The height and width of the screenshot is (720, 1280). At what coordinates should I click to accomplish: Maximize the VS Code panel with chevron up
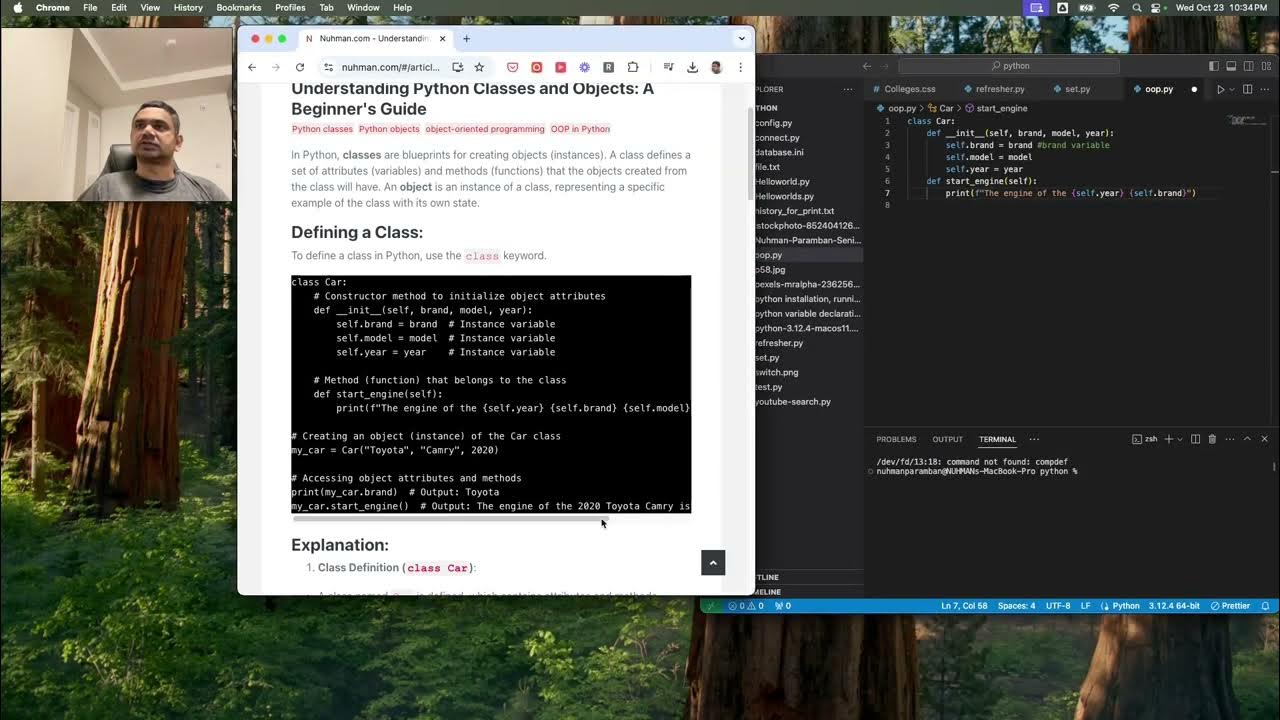1247,439
